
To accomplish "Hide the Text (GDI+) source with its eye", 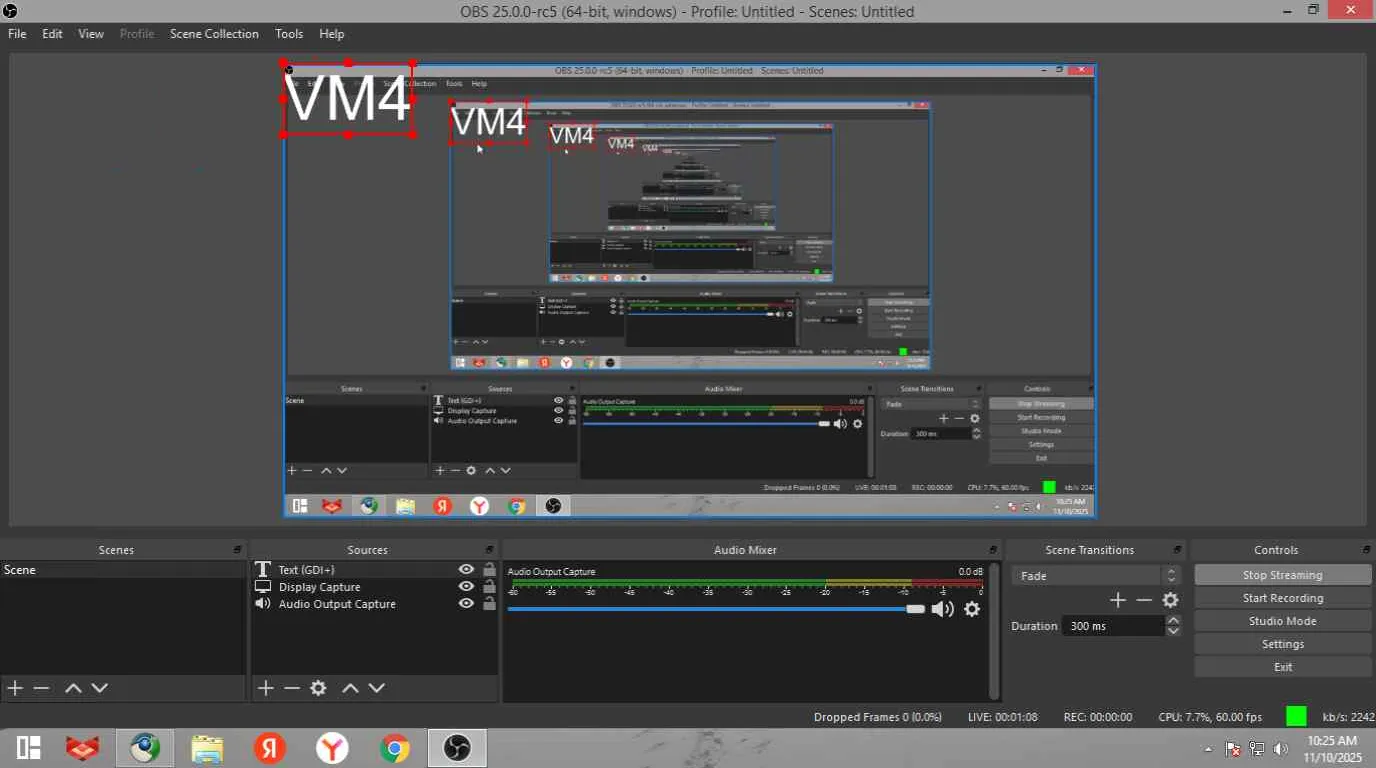I will 466,570.
